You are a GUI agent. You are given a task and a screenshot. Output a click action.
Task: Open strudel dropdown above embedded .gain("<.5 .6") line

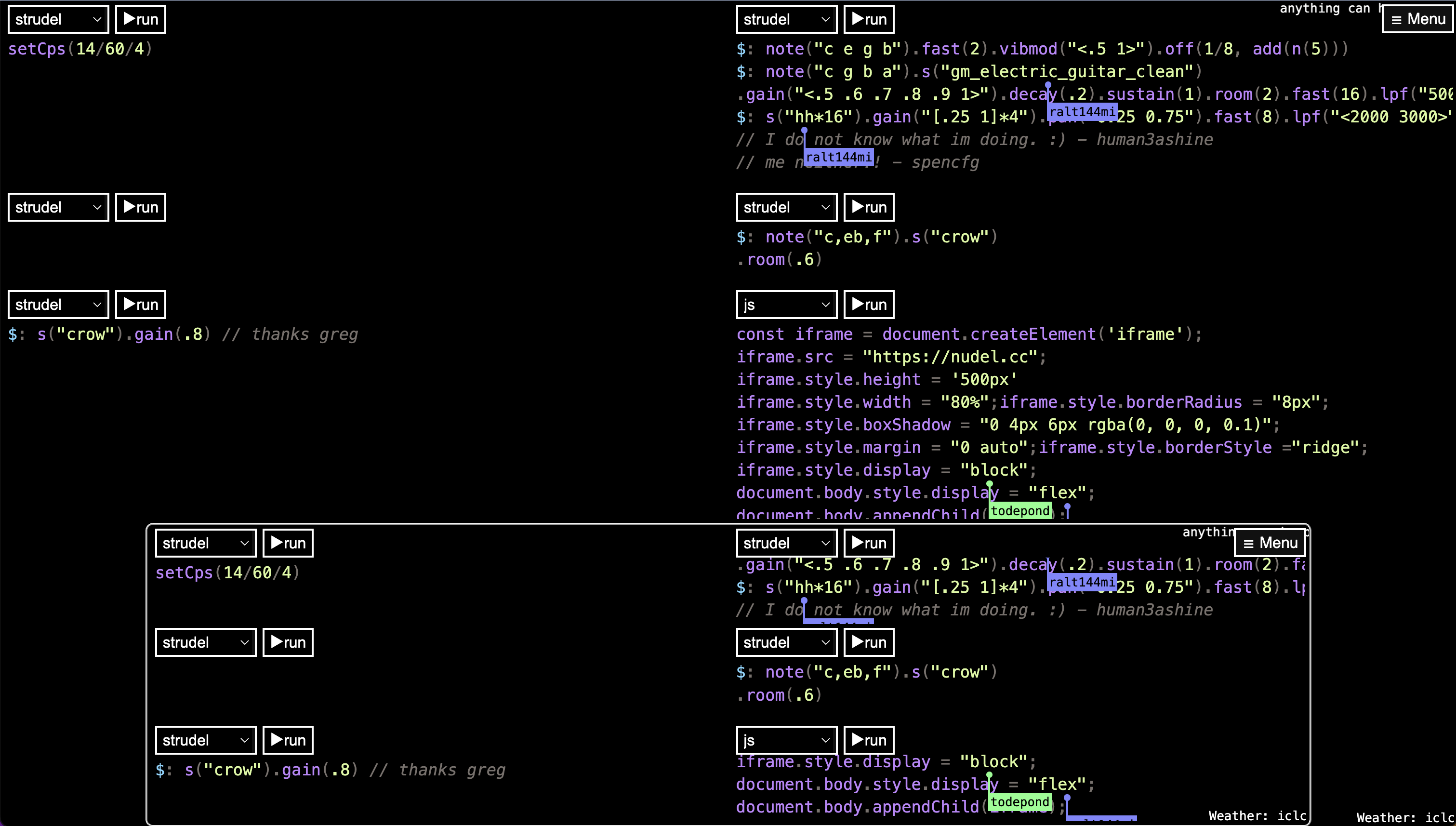click(x=787, y=543)
